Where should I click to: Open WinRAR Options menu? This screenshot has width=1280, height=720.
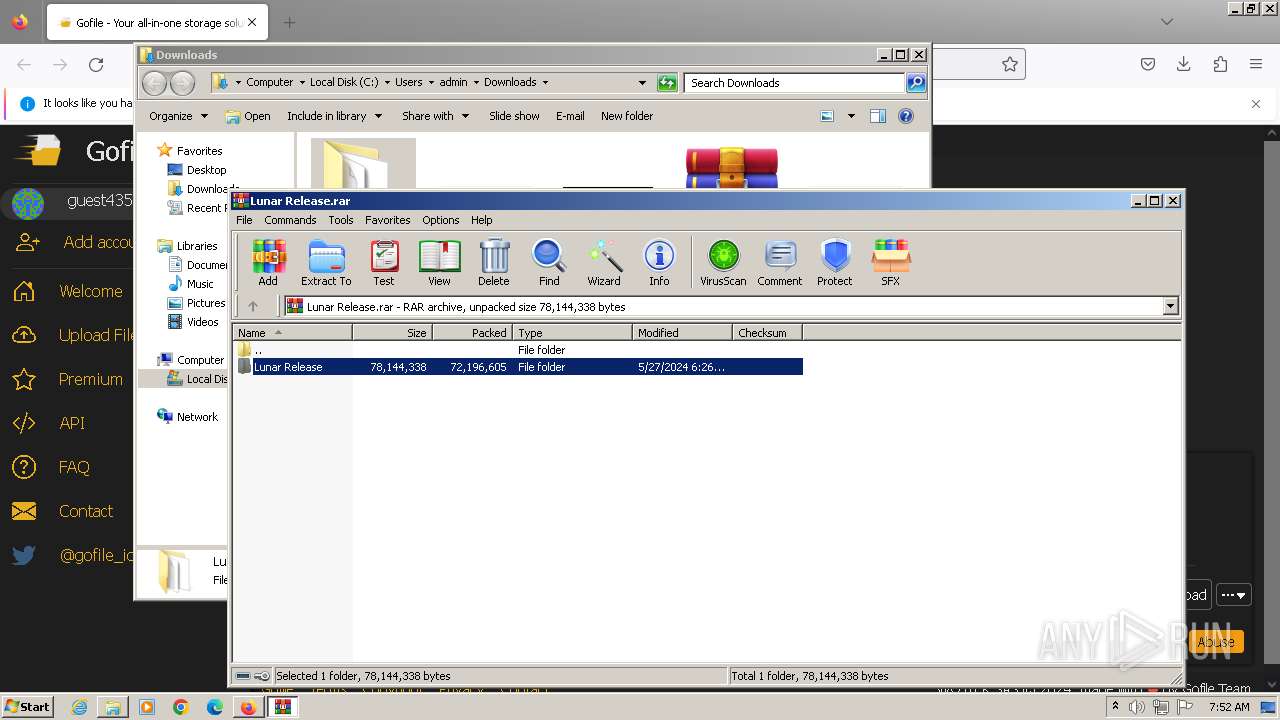click(441, 220)
